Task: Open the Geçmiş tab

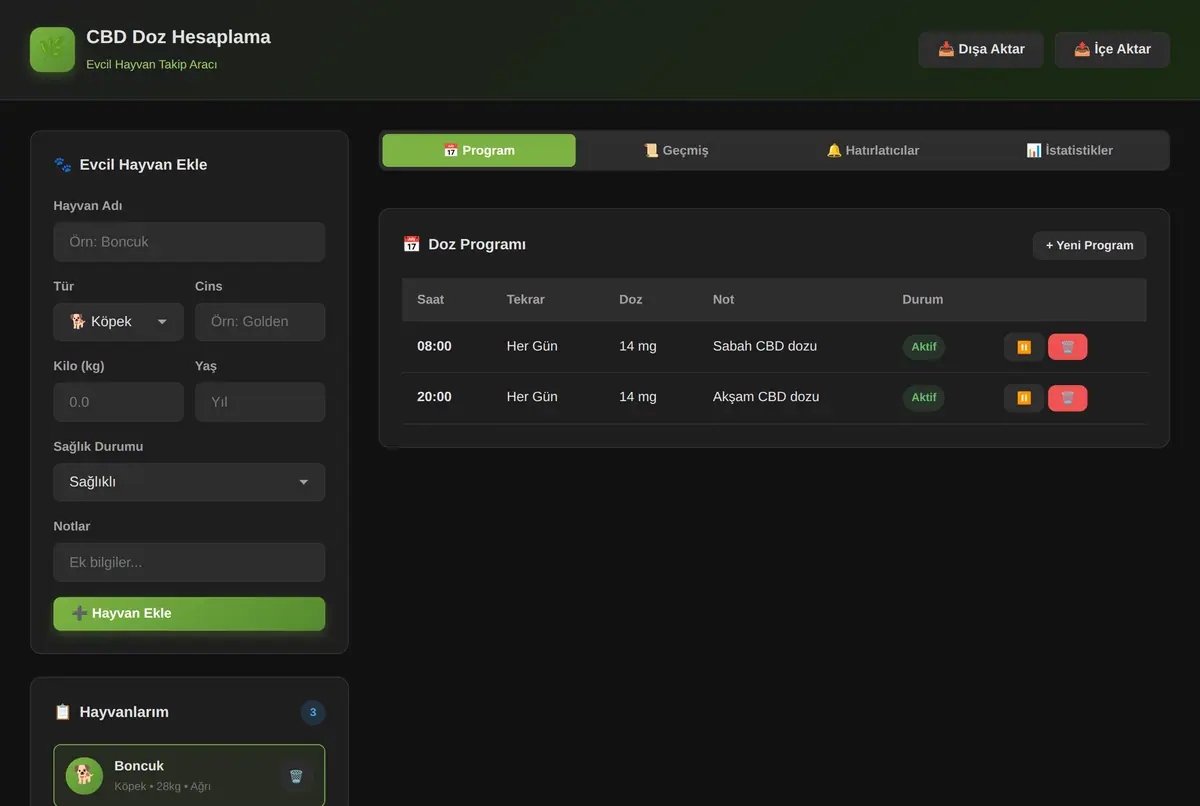Action: [x=676, y=150]
